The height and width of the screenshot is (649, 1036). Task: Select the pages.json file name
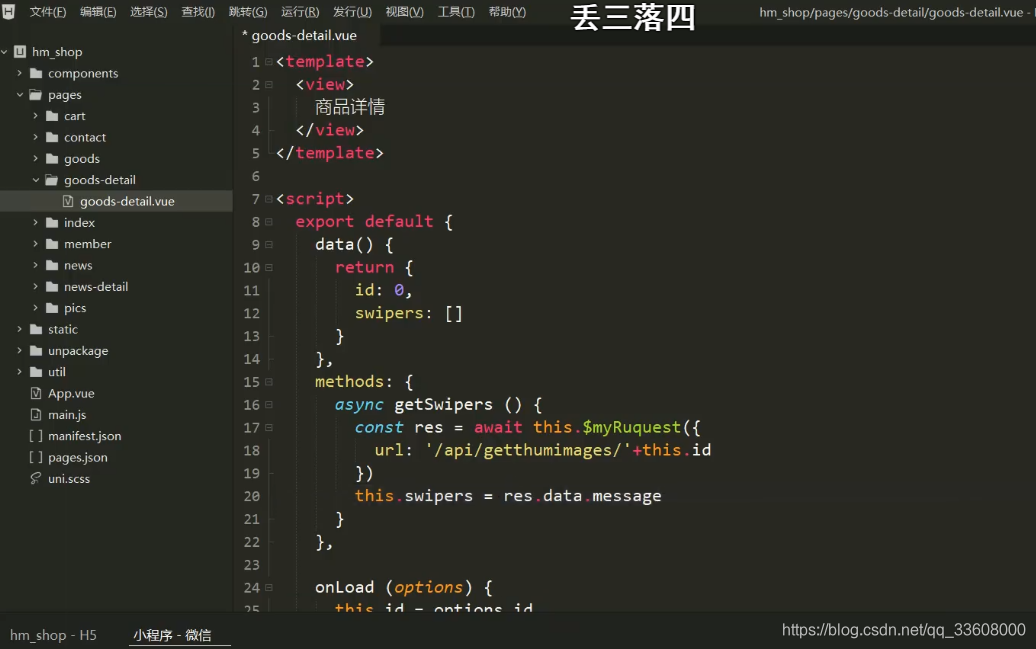pos(78,457)
